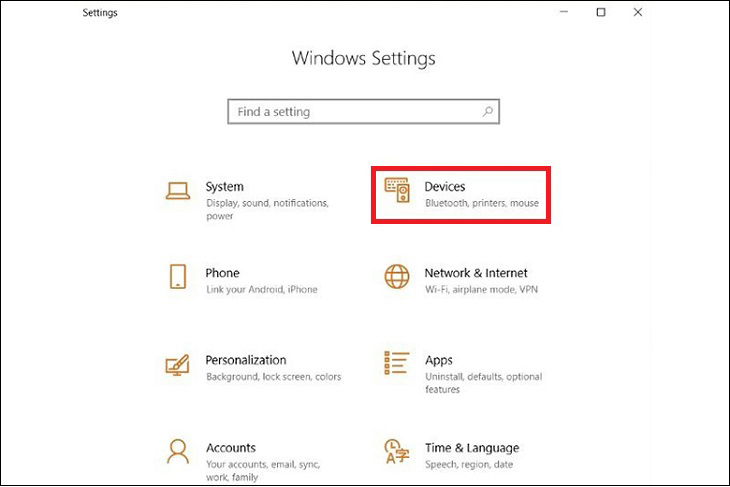730x487 pixels.
Task: Select the Accounts person icon
Action: pyautogui.click(x=178, y=451)
